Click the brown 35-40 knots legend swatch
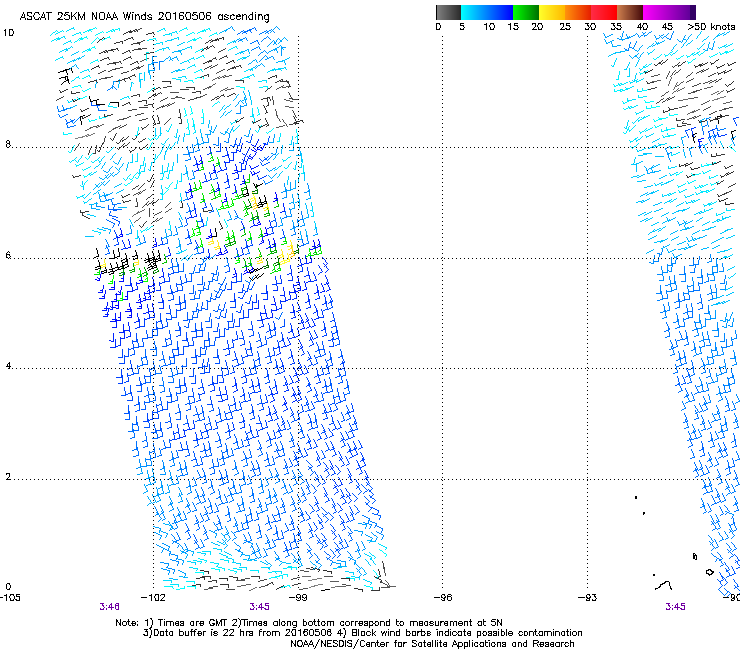 [x=630, y=12]
